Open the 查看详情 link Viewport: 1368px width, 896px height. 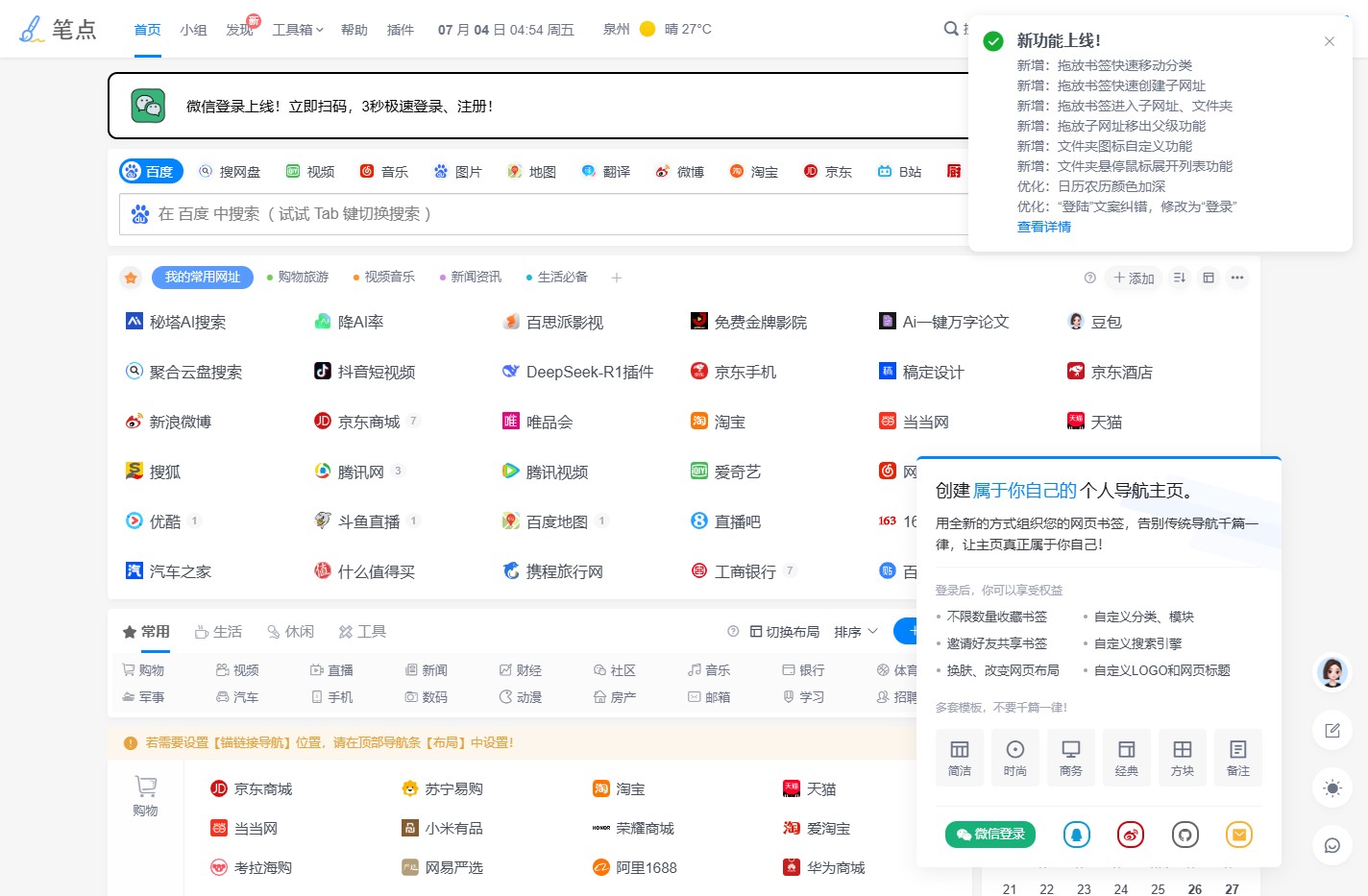1044,227
